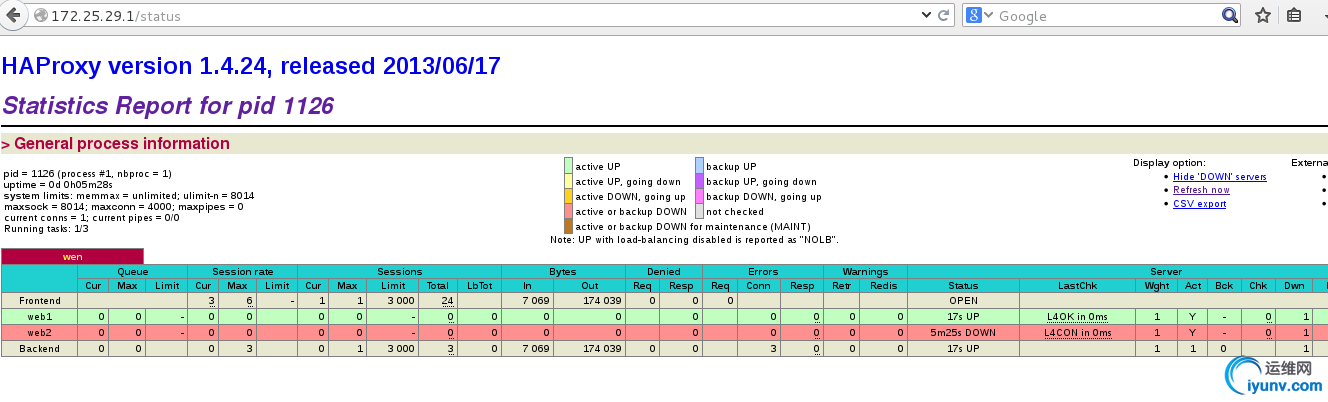Click the 'backup UP, going down' purple swatch
This screenshot has width=1328, height=402.
click(700, 181)
